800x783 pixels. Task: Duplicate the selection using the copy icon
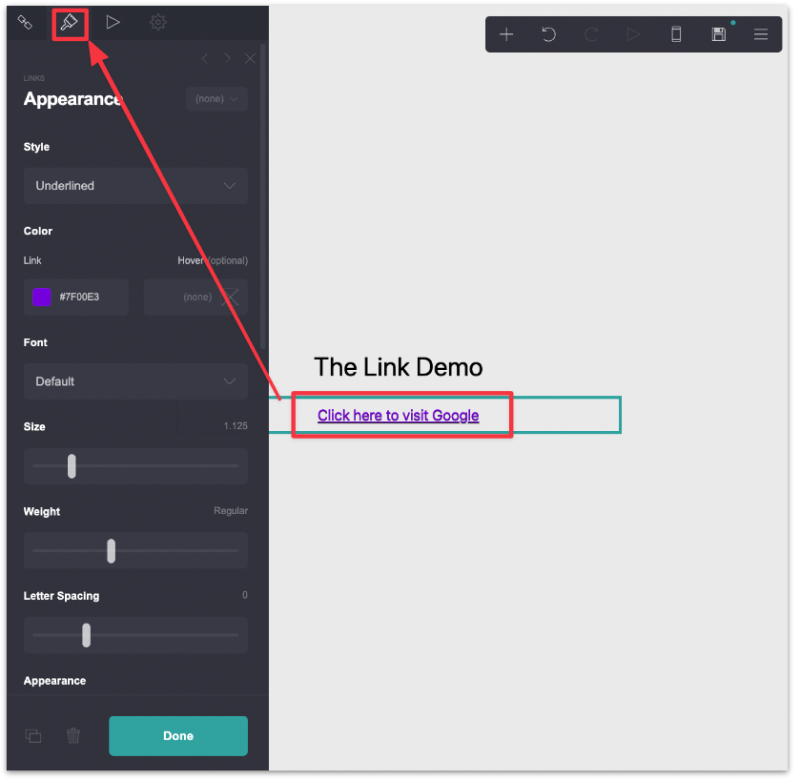pos(32,735)
